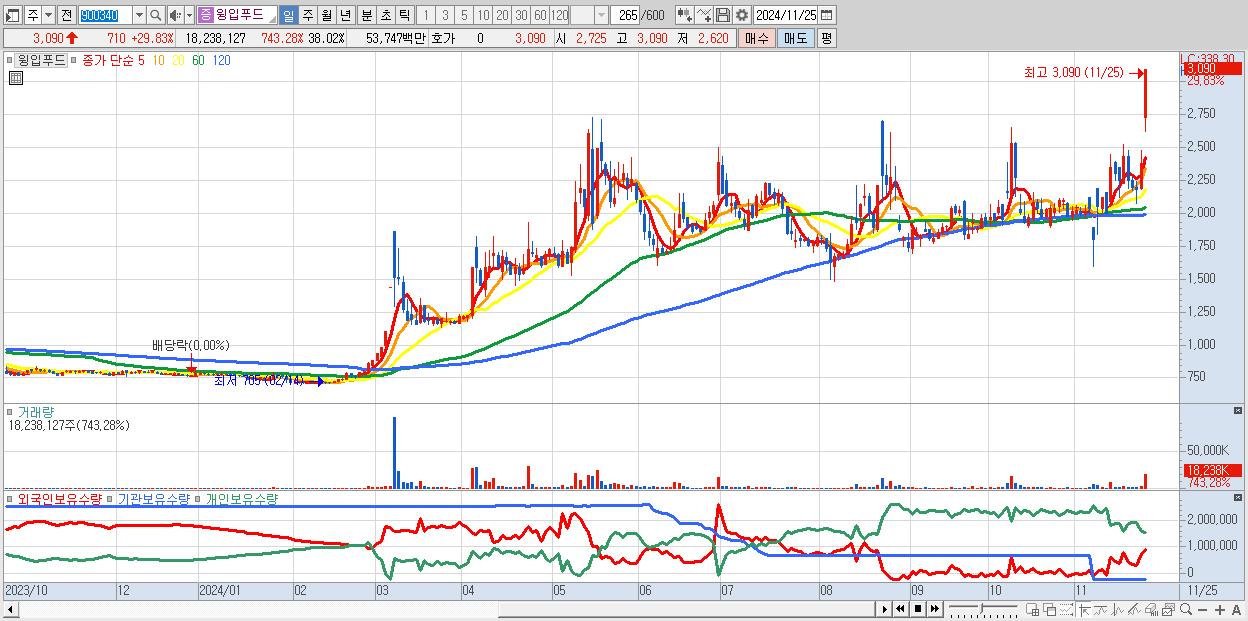This screenshot has width=1248, height=621.
Task: Choose the 10 interval button
Action: pyautogui.click(x=484, y=15)
